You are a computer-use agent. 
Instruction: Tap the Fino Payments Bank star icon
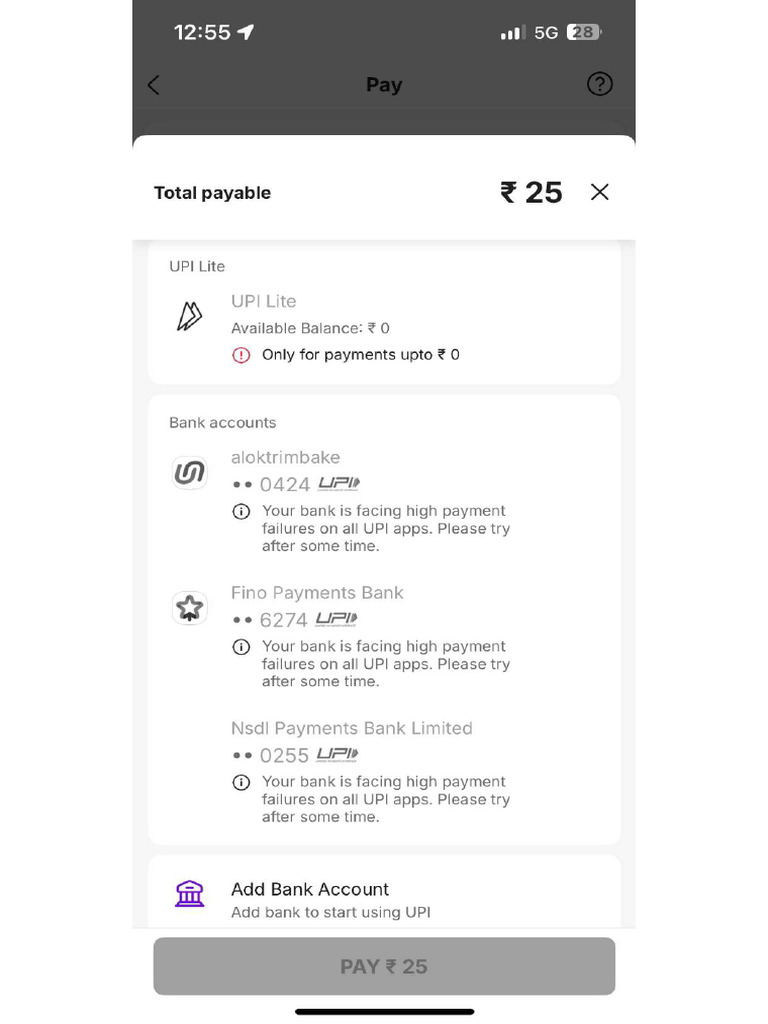tap(189, 607)
